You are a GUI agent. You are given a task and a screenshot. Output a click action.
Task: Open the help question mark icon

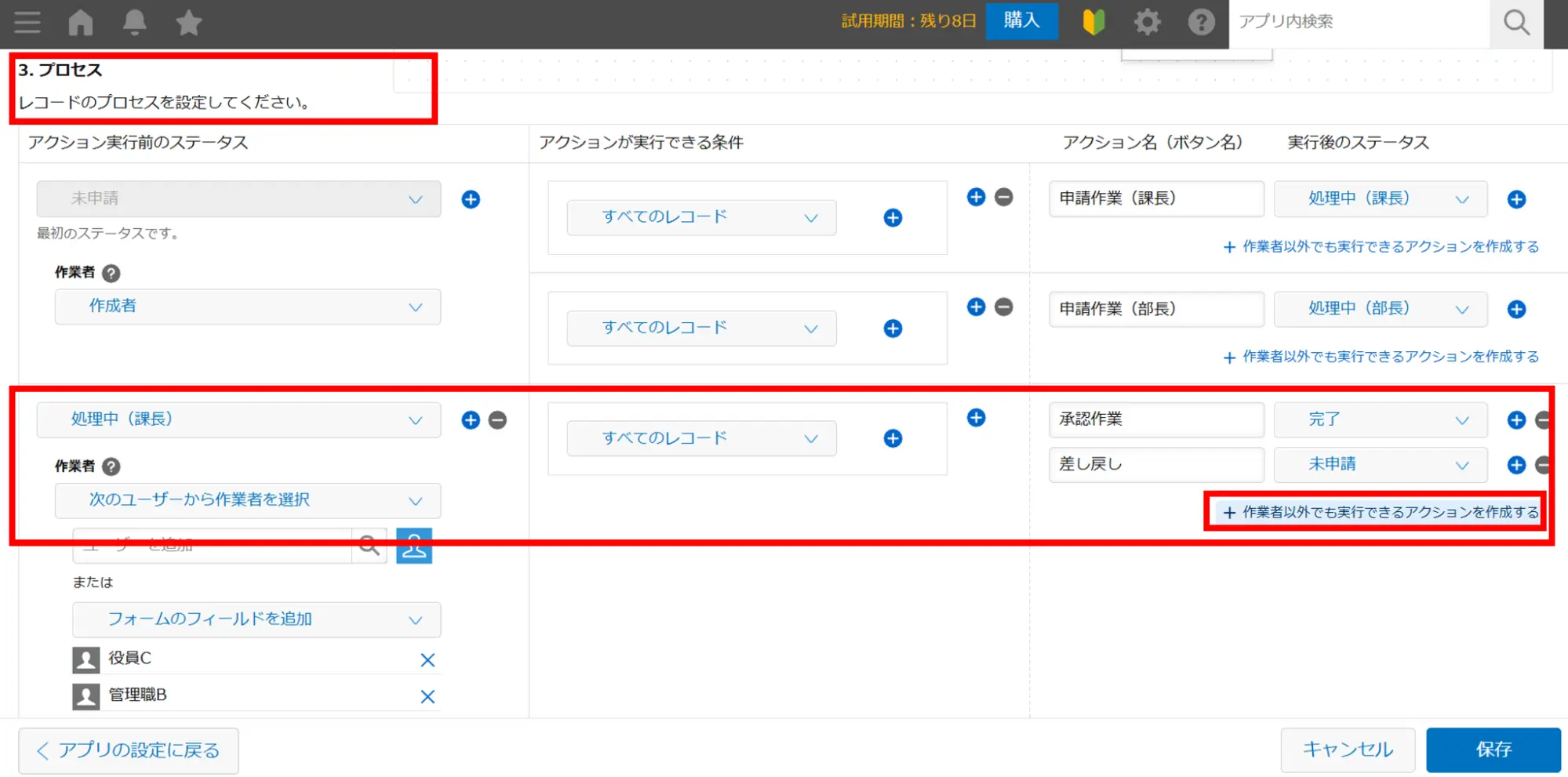[x=1200, y=22]
